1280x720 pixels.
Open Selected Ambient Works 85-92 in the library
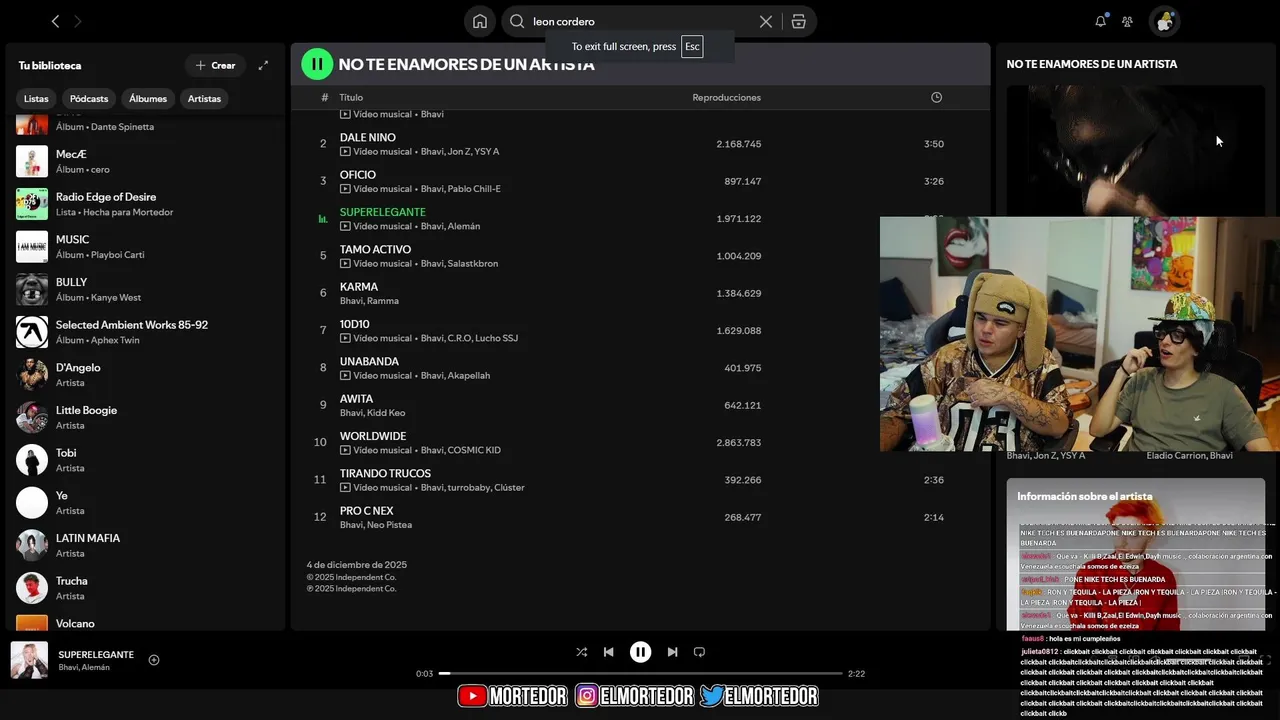[x=145, y=332]
